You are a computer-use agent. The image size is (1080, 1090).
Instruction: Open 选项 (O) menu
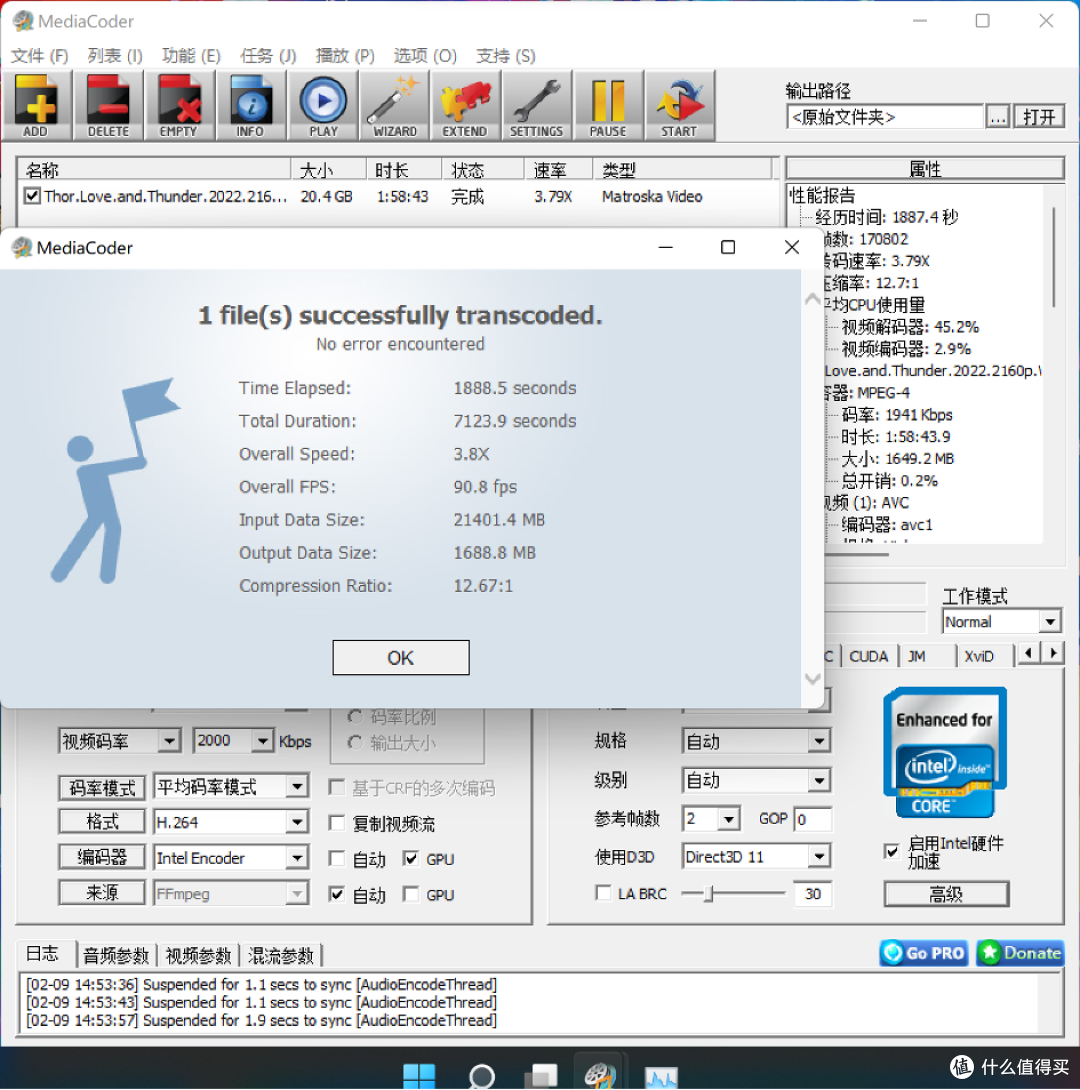pos(425,56)
